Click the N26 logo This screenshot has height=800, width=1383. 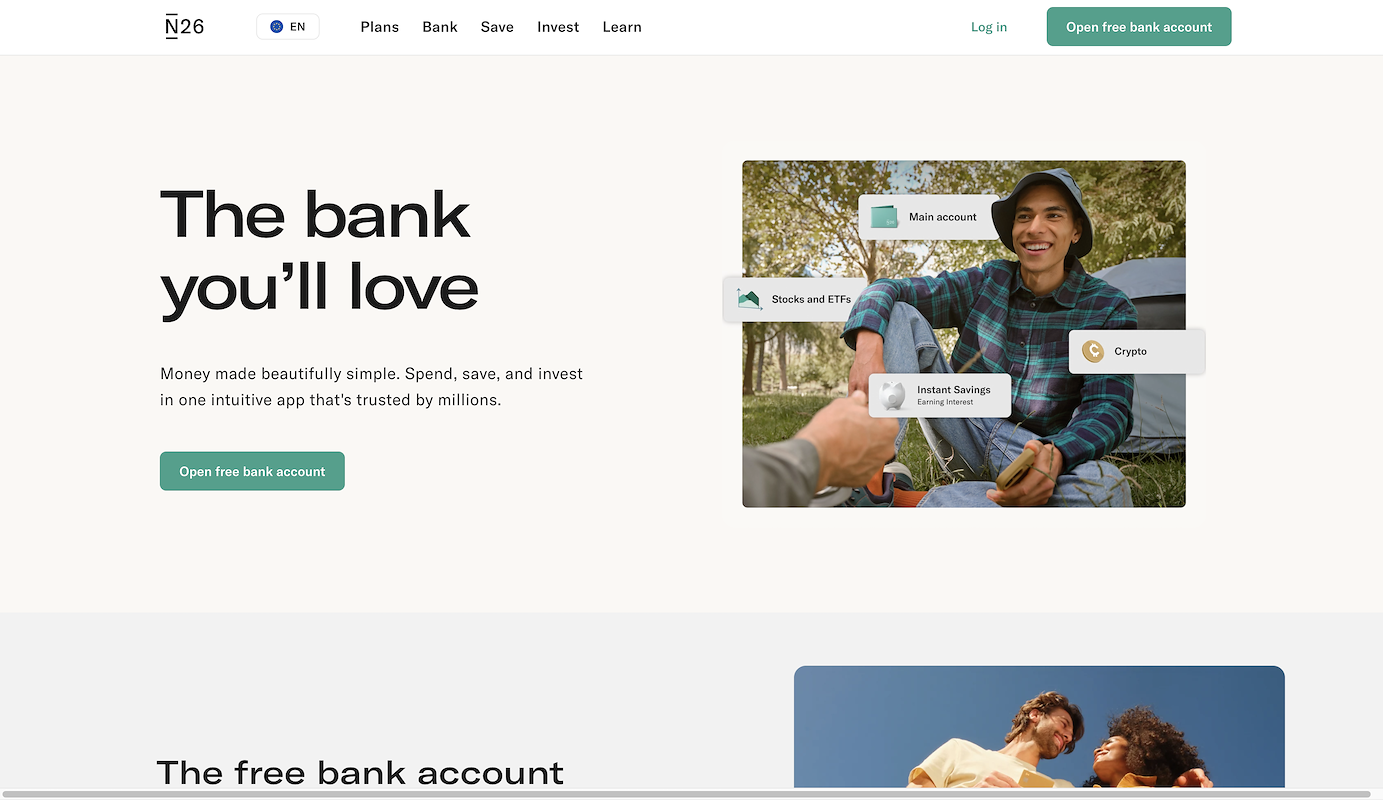point(184,27)
